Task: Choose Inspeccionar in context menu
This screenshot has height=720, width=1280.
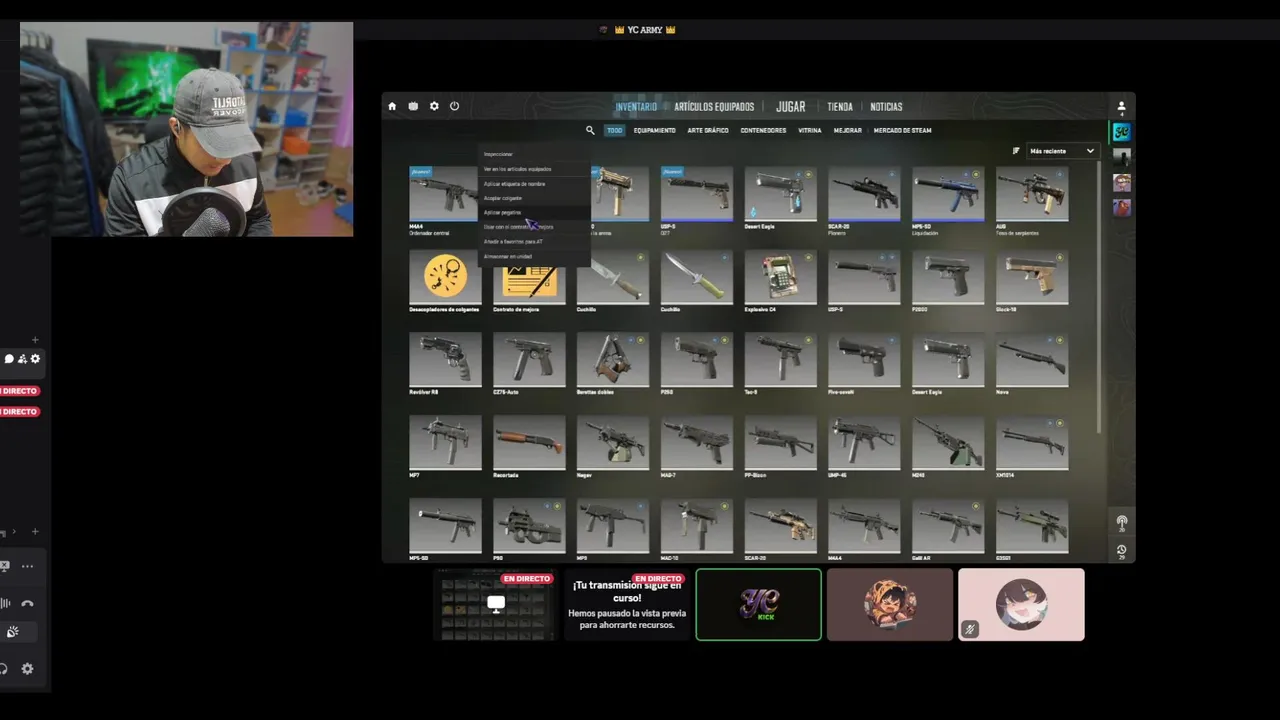Action: pyautogui.click(x=534, y=154)
